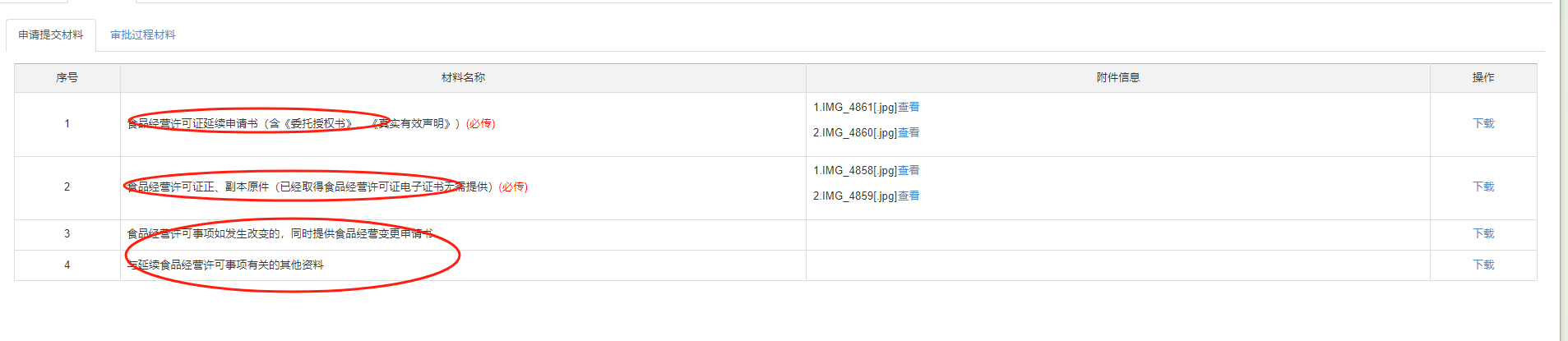Screen dimensions: 1568x341
Task: Open the 审批过程材料 tab
Action: click(143, 35)
